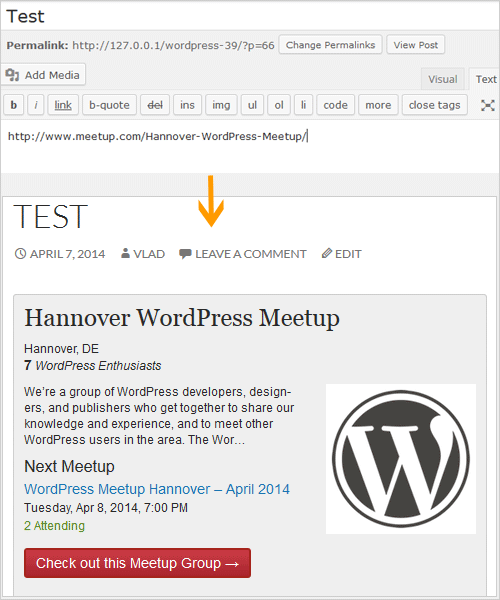Click the EDIT post link
Screen dimensions: 500x600
[x=348, y=254]
